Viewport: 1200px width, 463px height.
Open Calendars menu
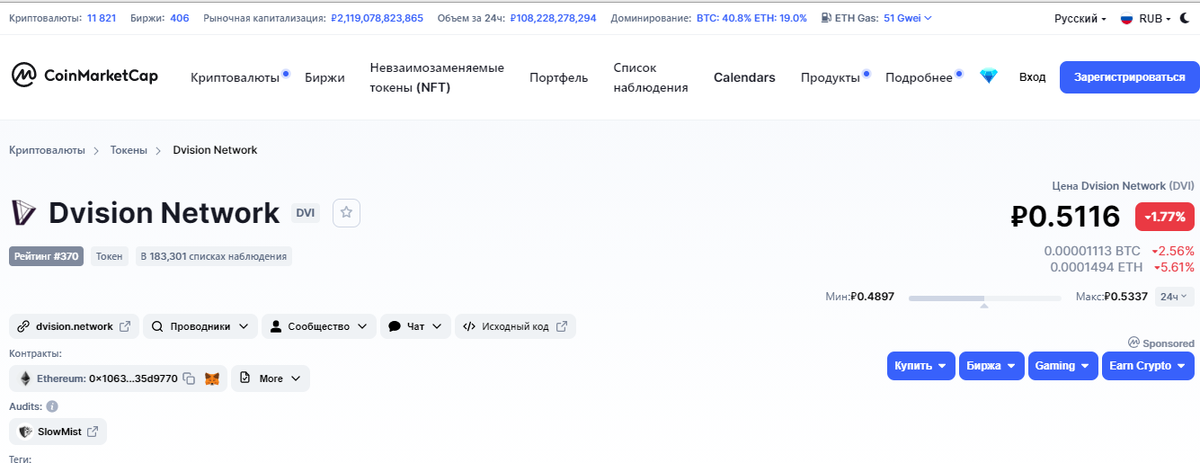(x=744, y=78)
